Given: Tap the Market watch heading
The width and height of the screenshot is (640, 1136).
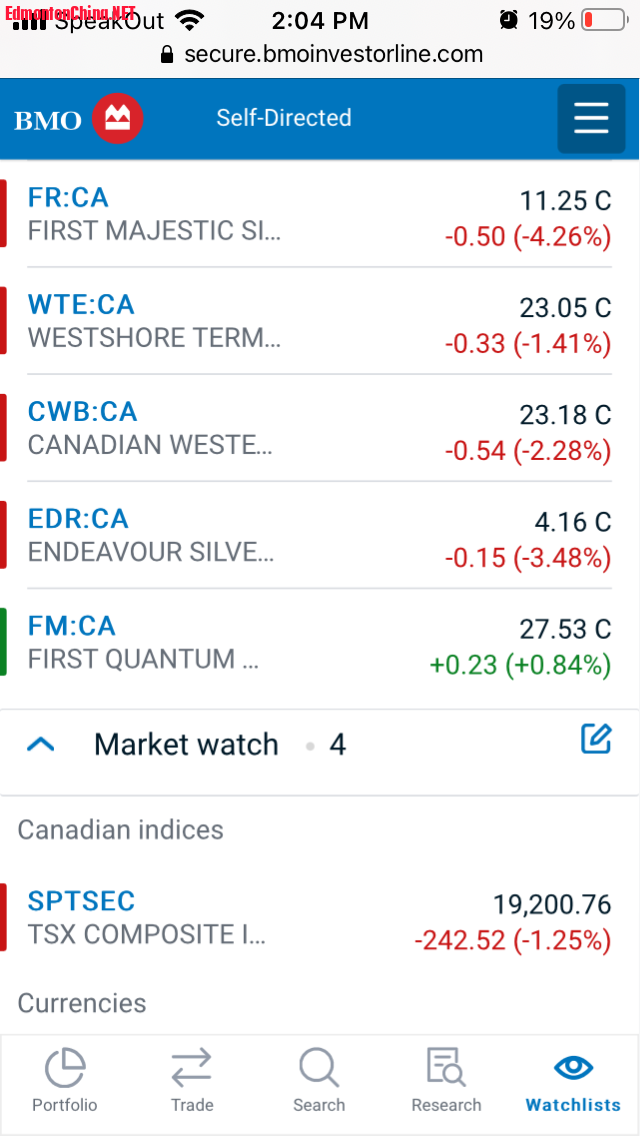Looking at the screenshot, I should click(186, 745).
